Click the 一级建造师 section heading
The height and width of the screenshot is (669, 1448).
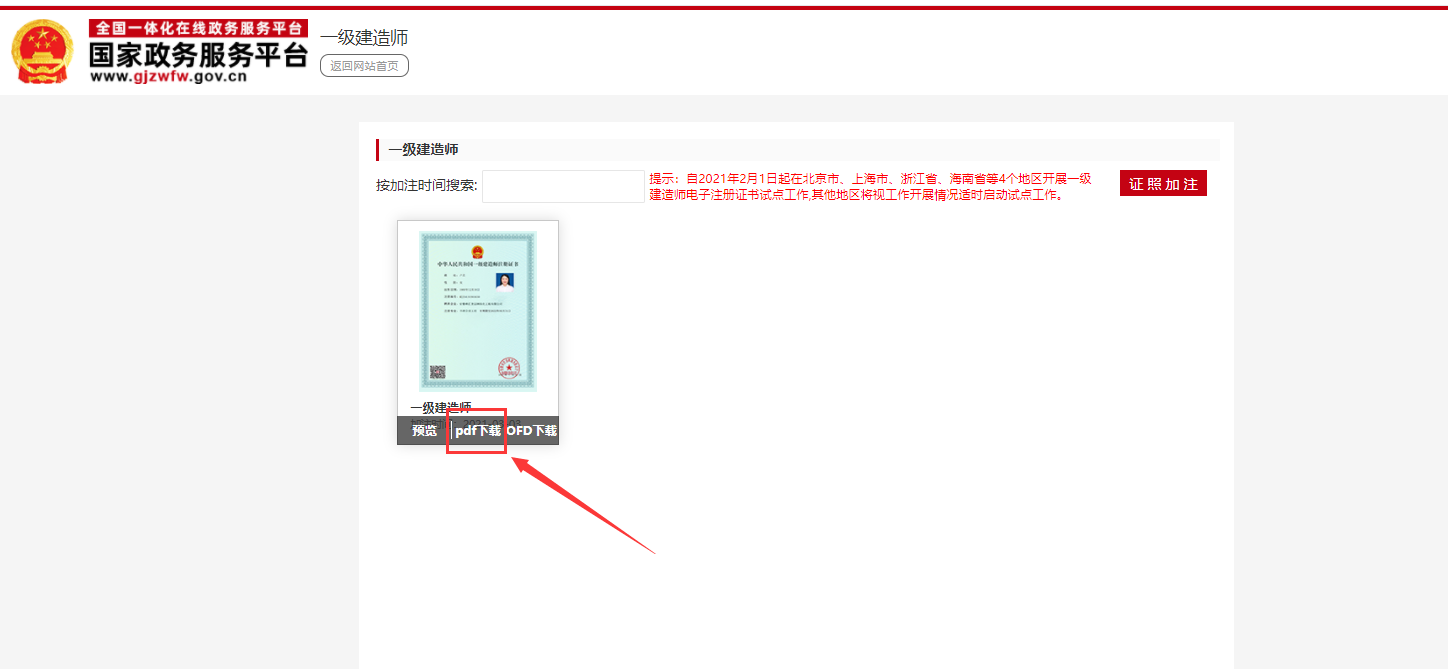pyautogui.click(x=423, y=150)
